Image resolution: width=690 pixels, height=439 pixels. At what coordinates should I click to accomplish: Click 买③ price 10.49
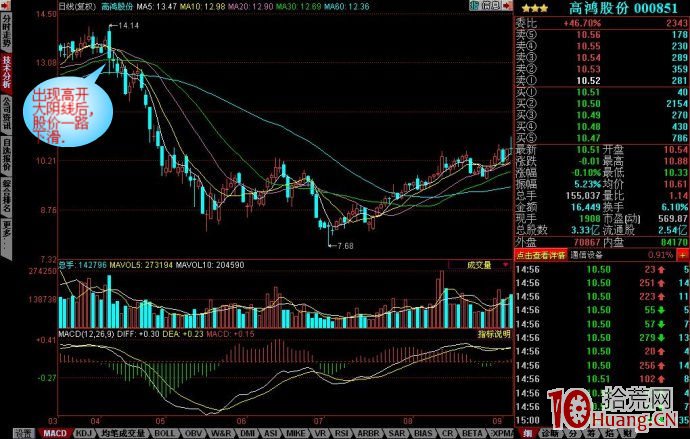click(588, 115)
